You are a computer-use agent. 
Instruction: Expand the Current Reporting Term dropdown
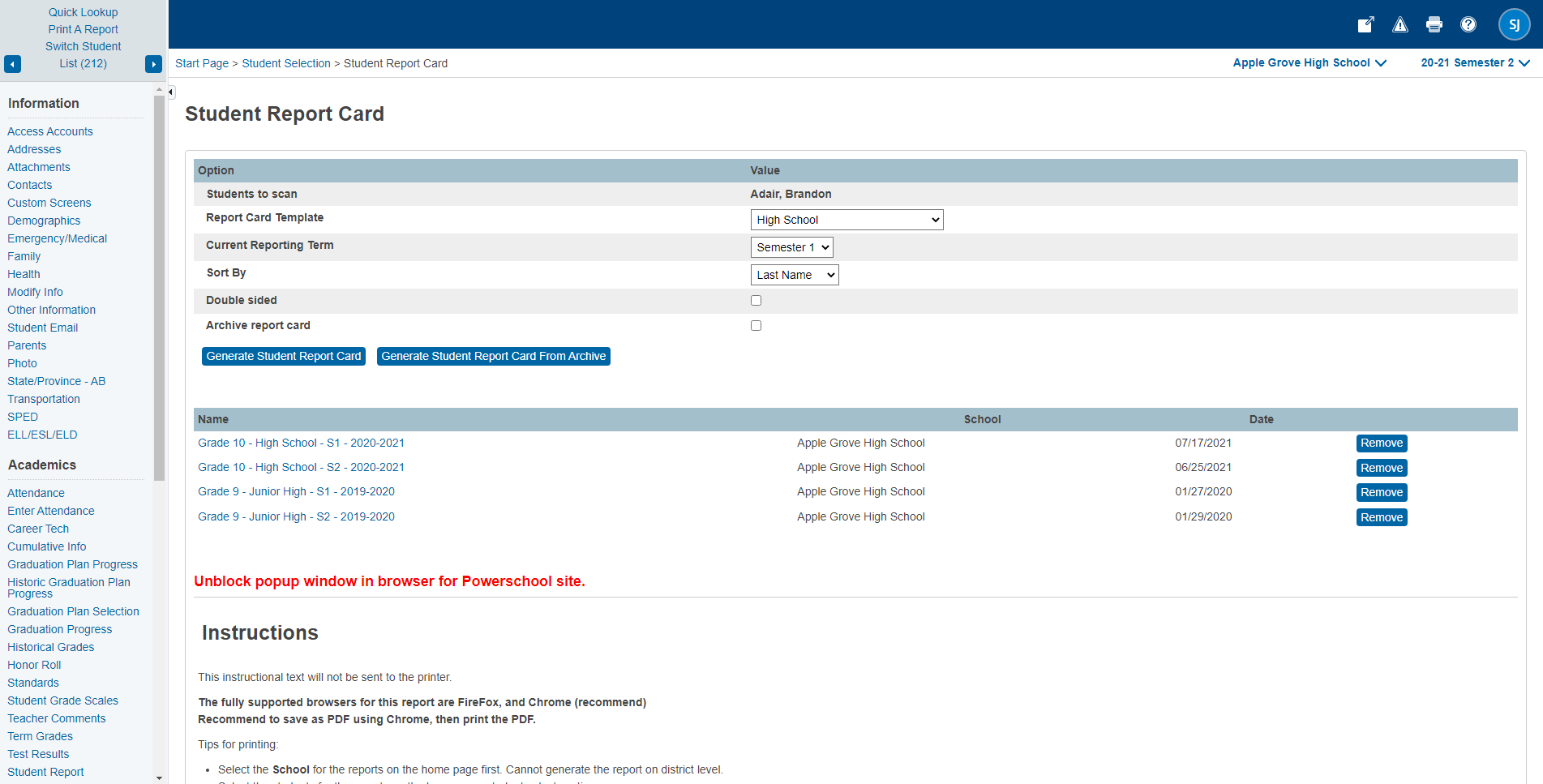(x=791, y=247)
